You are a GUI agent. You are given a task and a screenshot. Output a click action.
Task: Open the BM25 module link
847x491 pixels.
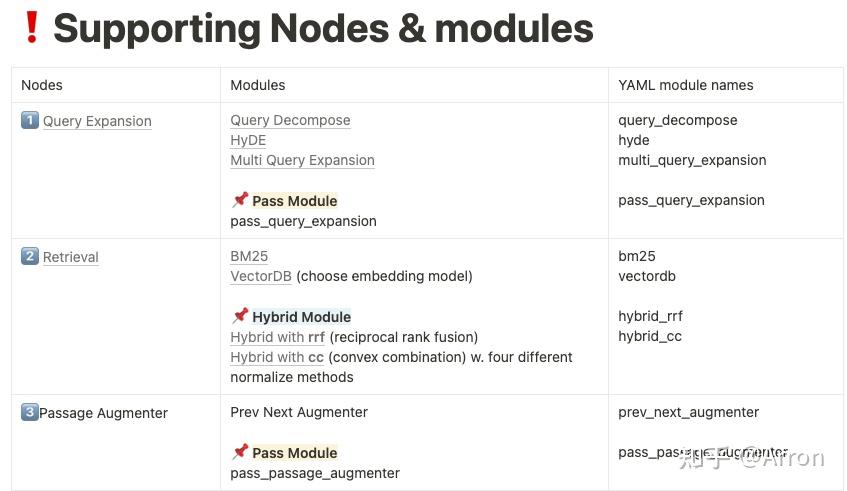249,256
